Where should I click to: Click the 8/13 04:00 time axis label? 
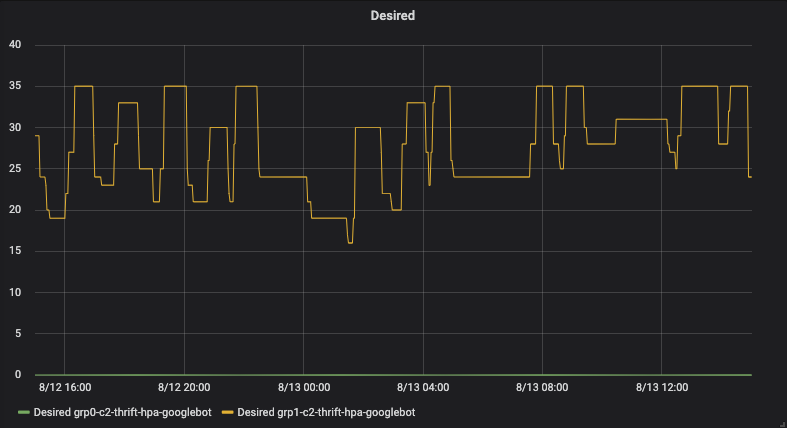(x=423, y=387)
